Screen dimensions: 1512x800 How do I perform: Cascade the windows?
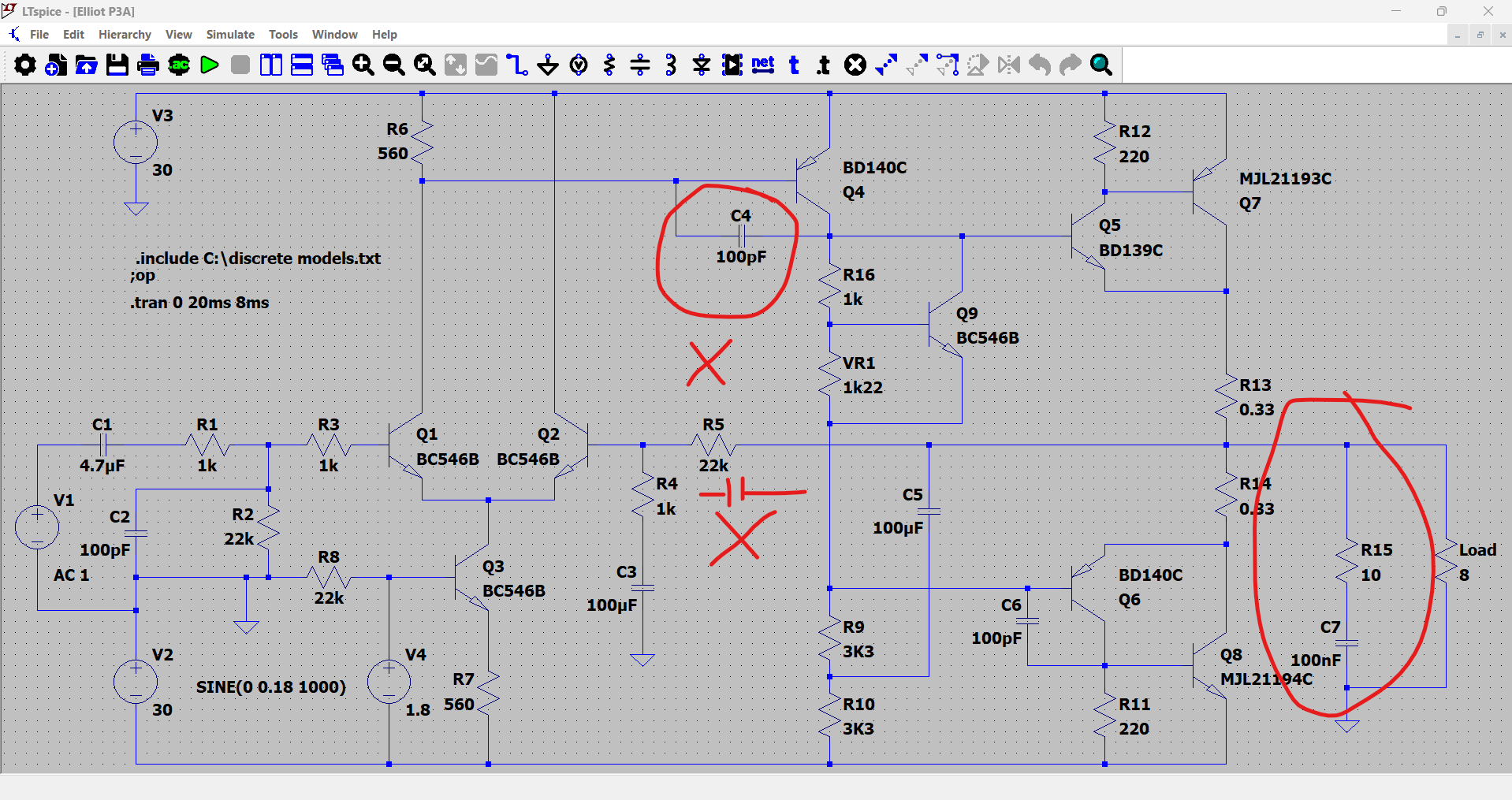click(333, 65)
